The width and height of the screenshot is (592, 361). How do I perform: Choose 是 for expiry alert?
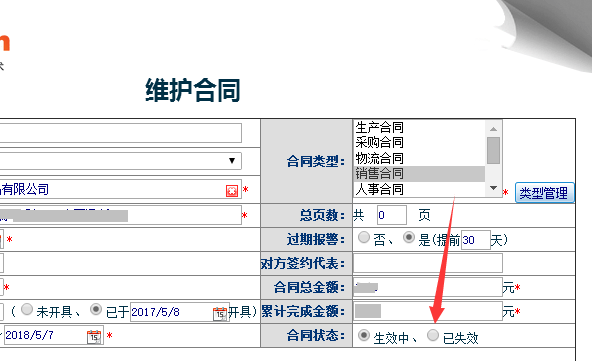click(x=409, y=237)
